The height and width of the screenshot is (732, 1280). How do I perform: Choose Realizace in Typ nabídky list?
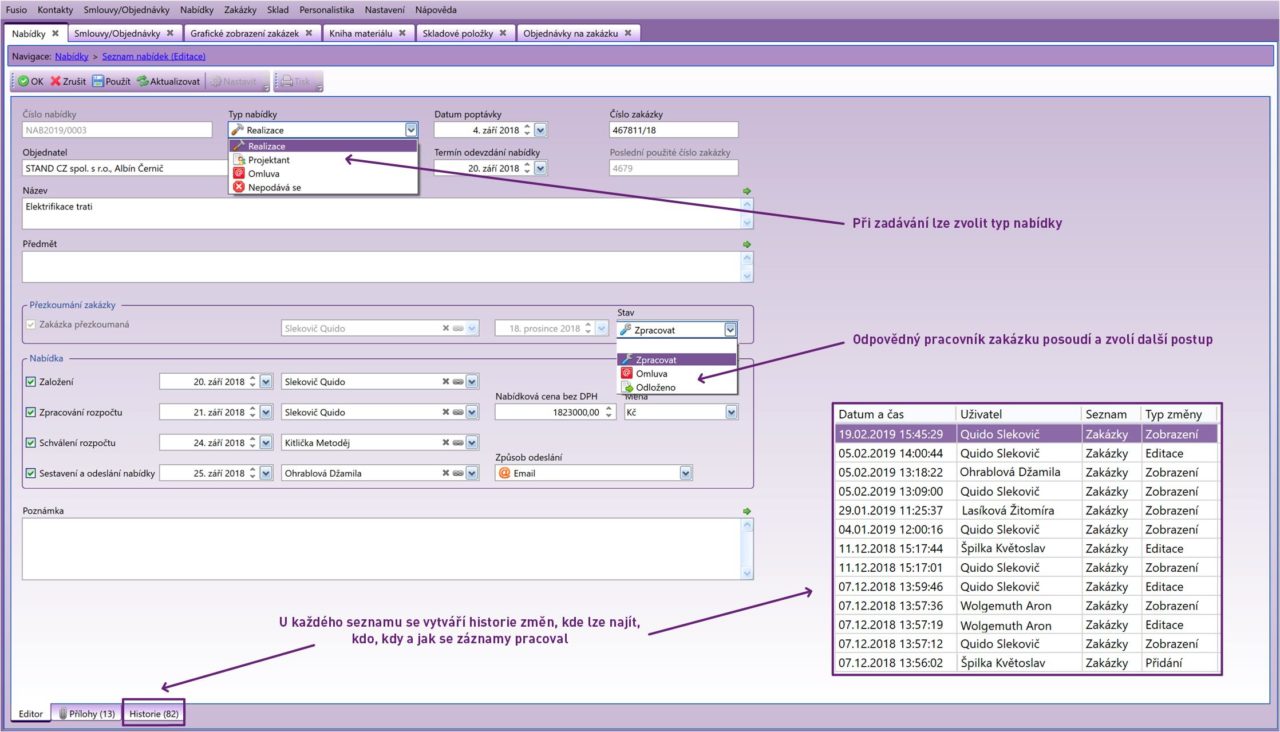pyautogui.click(x=323, y=146)
